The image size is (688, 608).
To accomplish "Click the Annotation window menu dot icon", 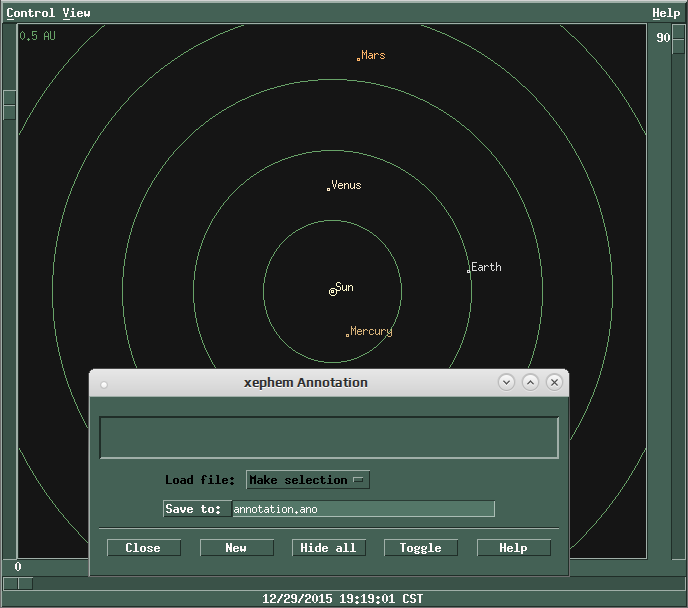I will point(104,385).
